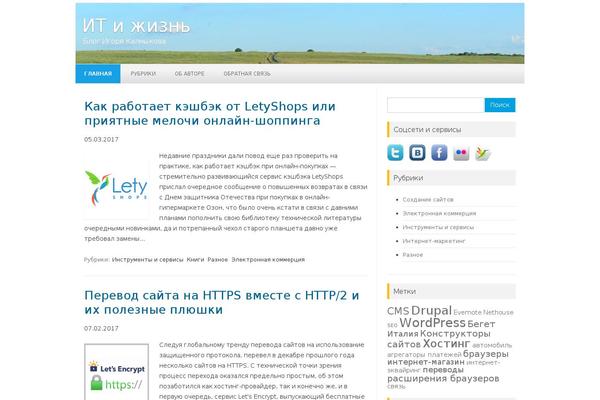The width and height of the screenshot is (600, 400).
Task: Open sidebar rubric Разное
Action: click(x=413, y=255)
